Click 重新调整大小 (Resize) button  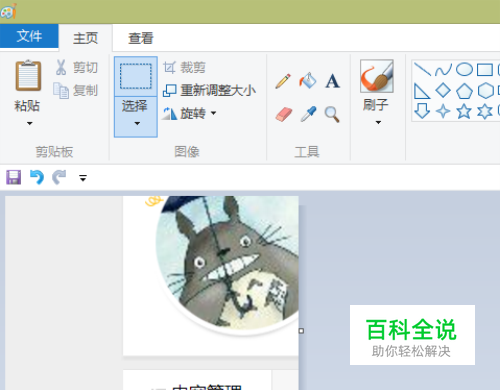click(x=209, y=90)
